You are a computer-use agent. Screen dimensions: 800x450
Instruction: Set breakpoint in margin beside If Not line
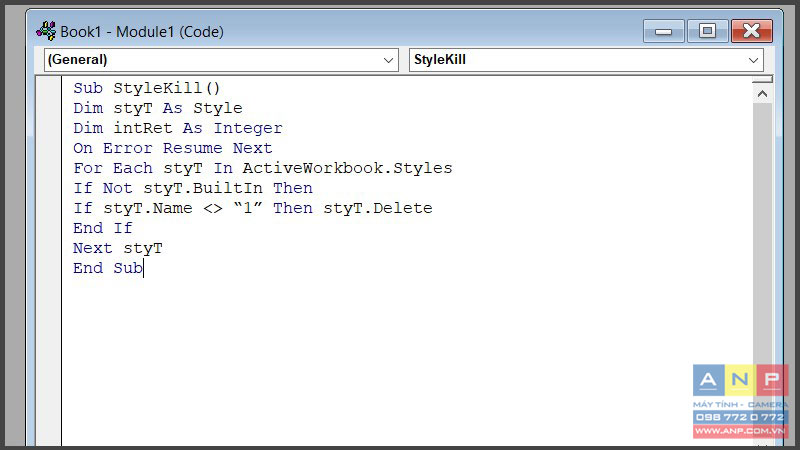pyautogui.click(x=48, y=188)
